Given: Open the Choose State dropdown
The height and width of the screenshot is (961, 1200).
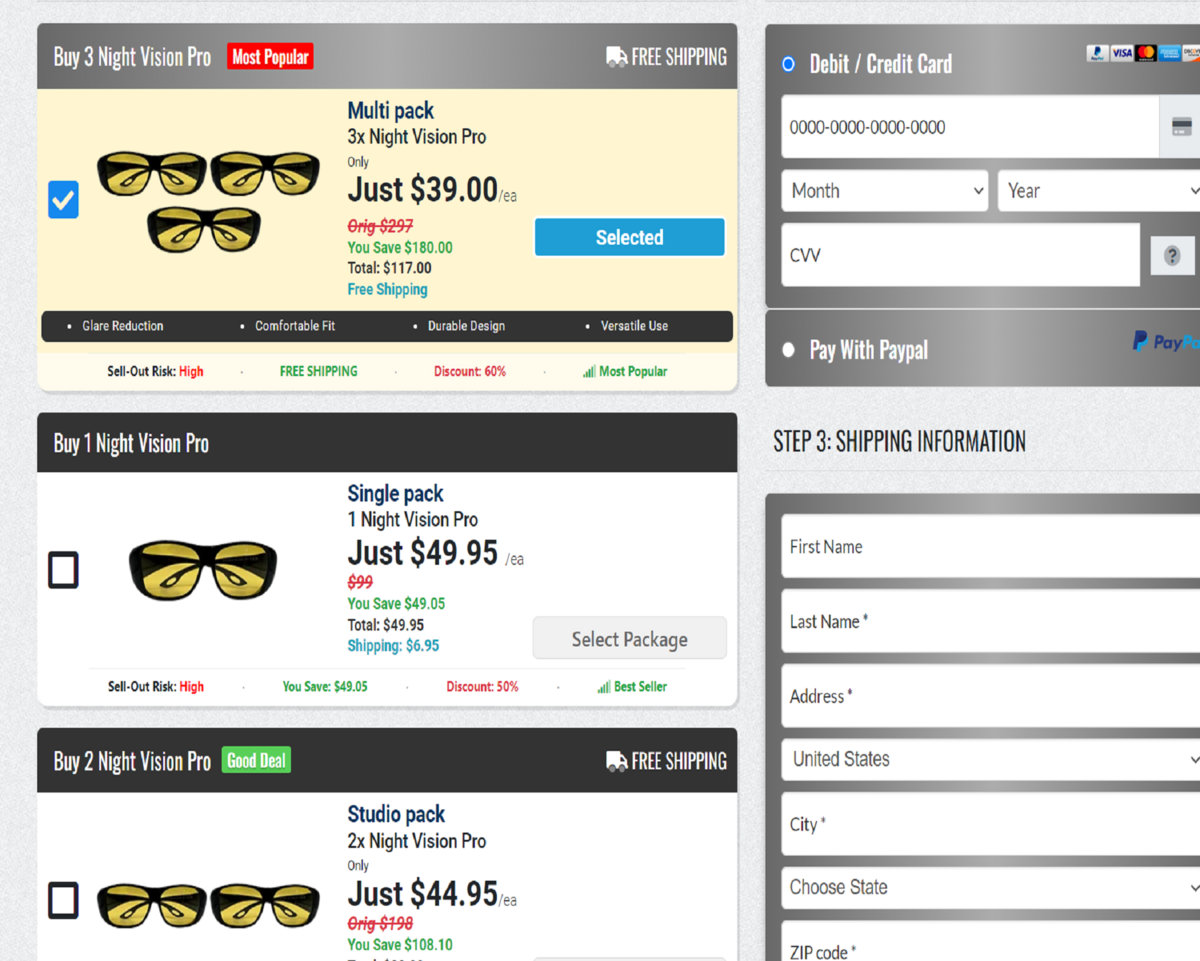Looking at the screenshot, I should [x=990, y=887].
